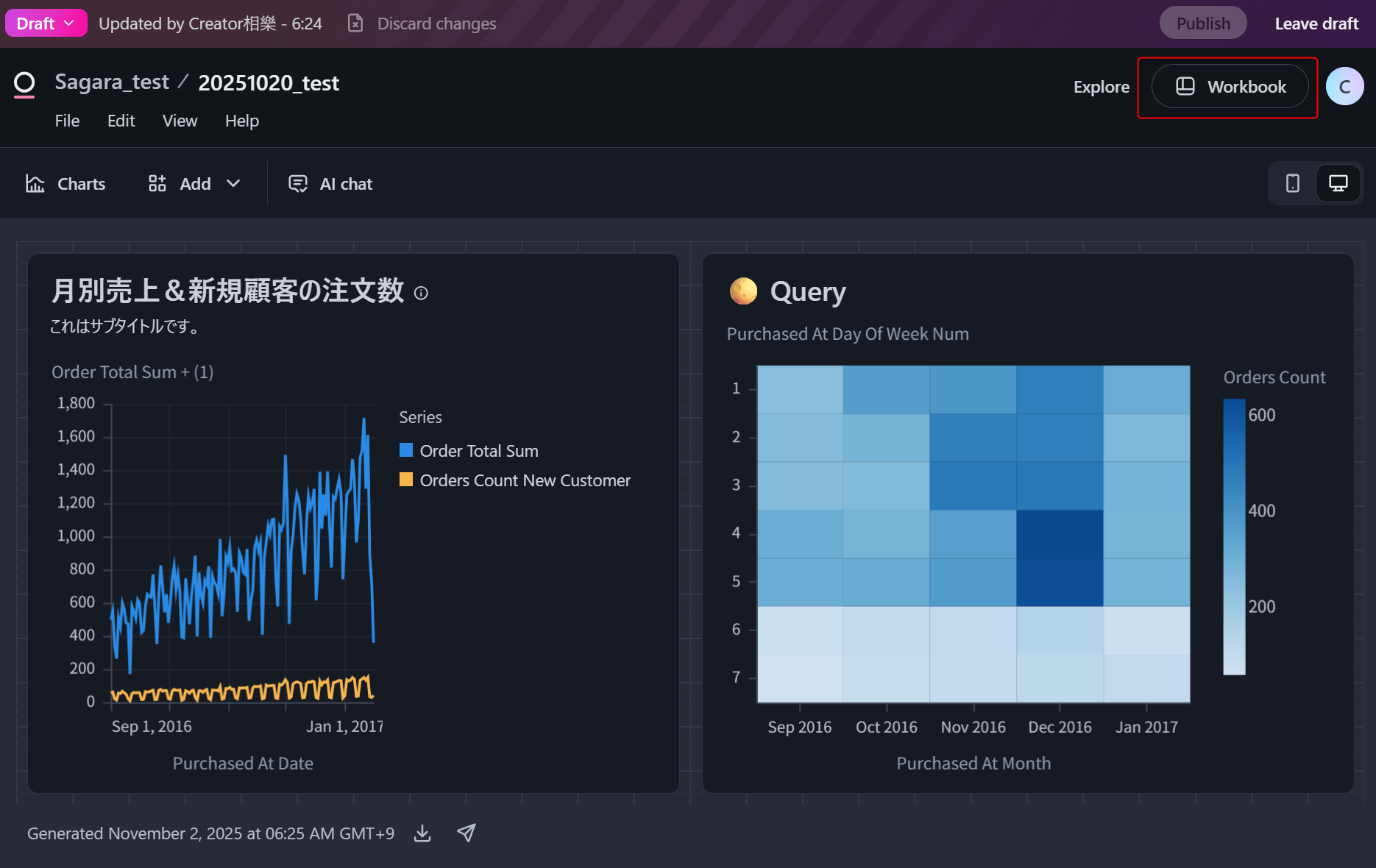1376x868 pixels.
Task: Open the user avatar C menu
Action: click(x=1344, y=87)
